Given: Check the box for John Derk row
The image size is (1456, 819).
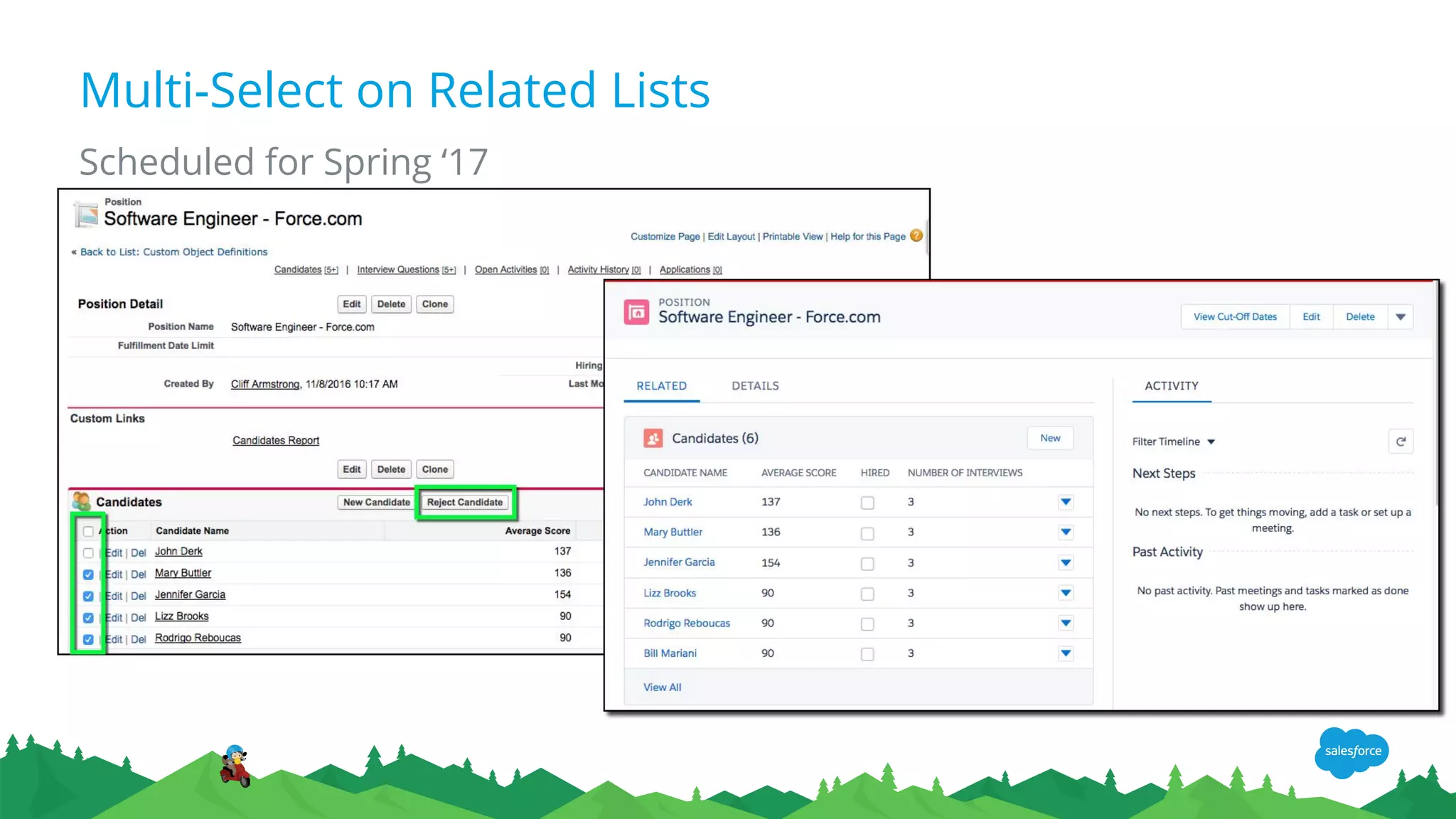Looking at the screenshot, I should coord(88,552).
